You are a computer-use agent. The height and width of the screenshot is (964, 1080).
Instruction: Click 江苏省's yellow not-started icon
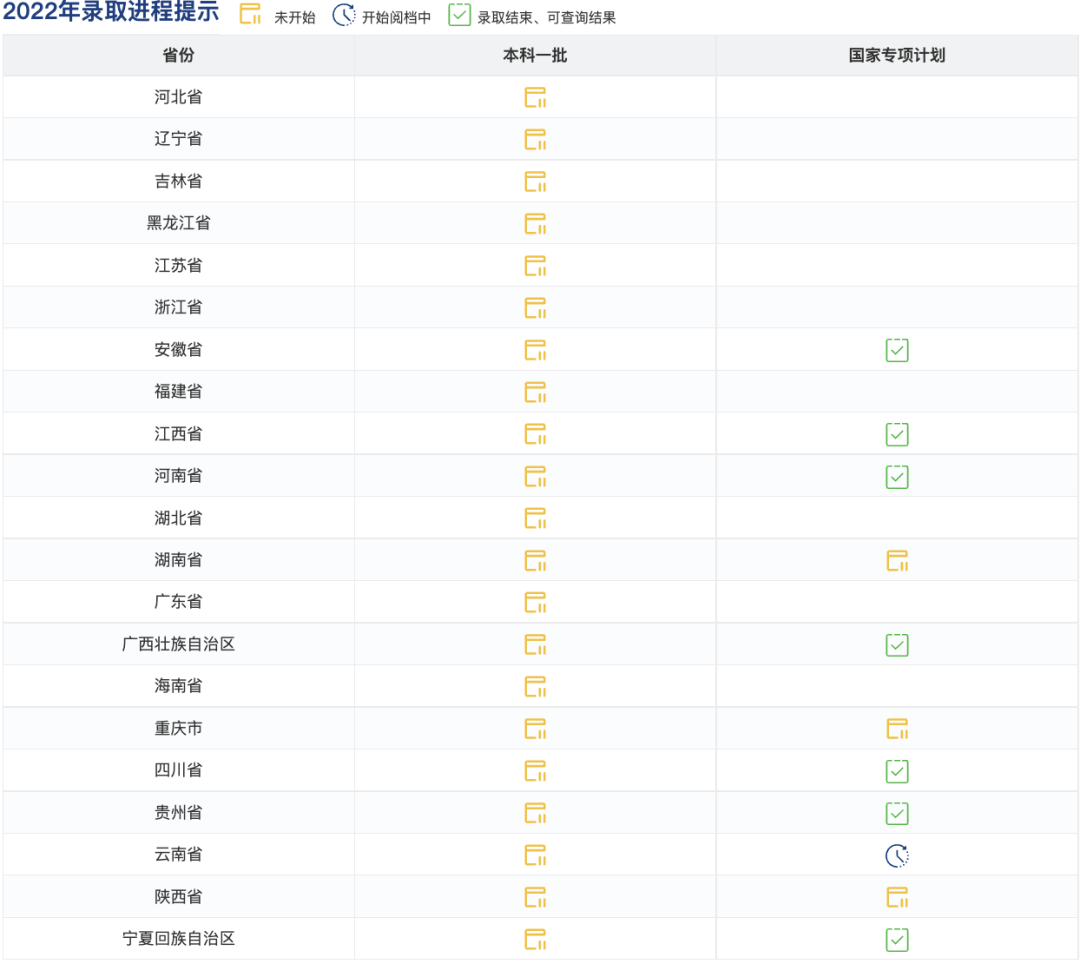tap(535, 266)
